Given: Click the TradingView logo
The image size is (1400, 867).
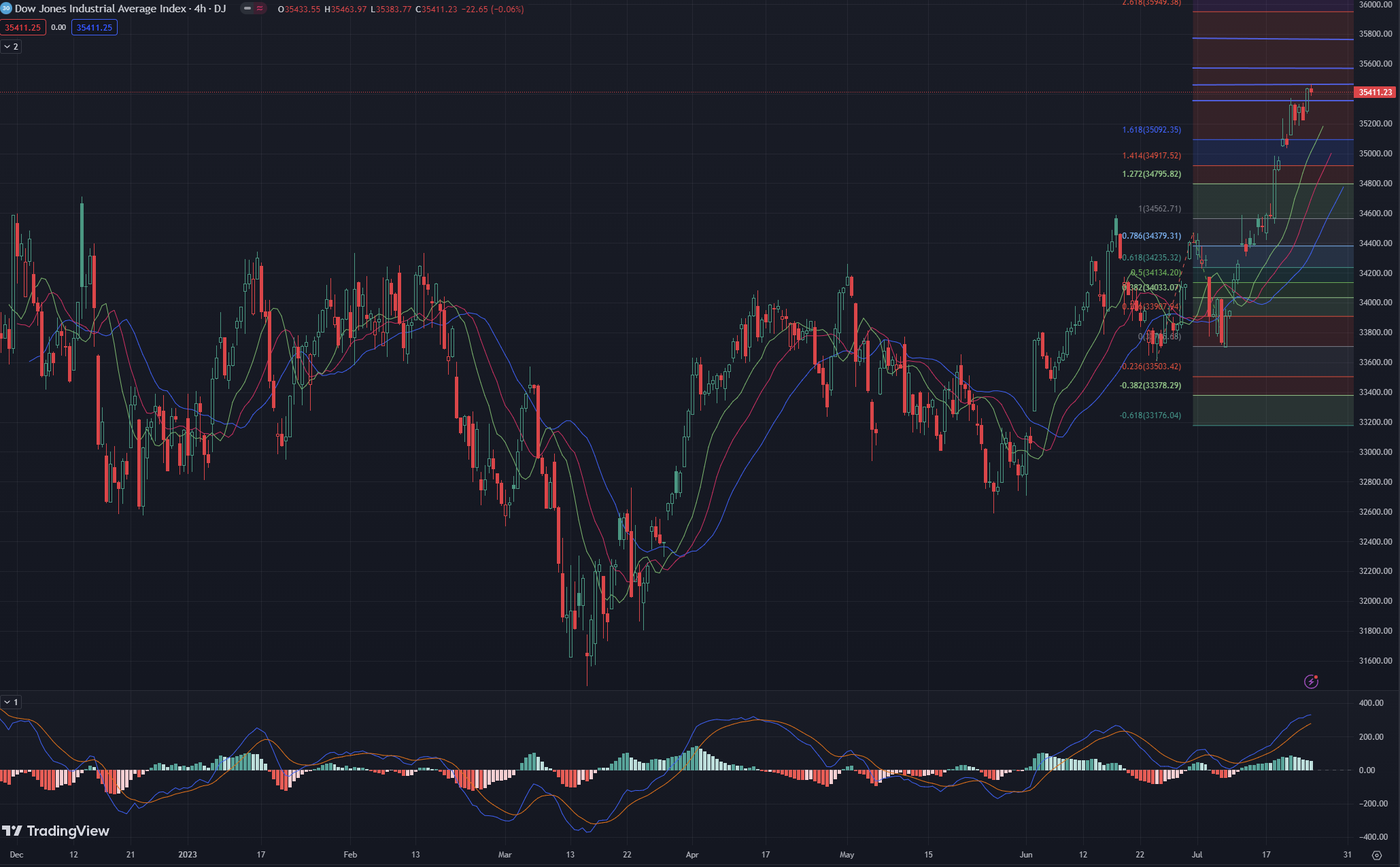Looking at the screenshot, I should [56, 831].
